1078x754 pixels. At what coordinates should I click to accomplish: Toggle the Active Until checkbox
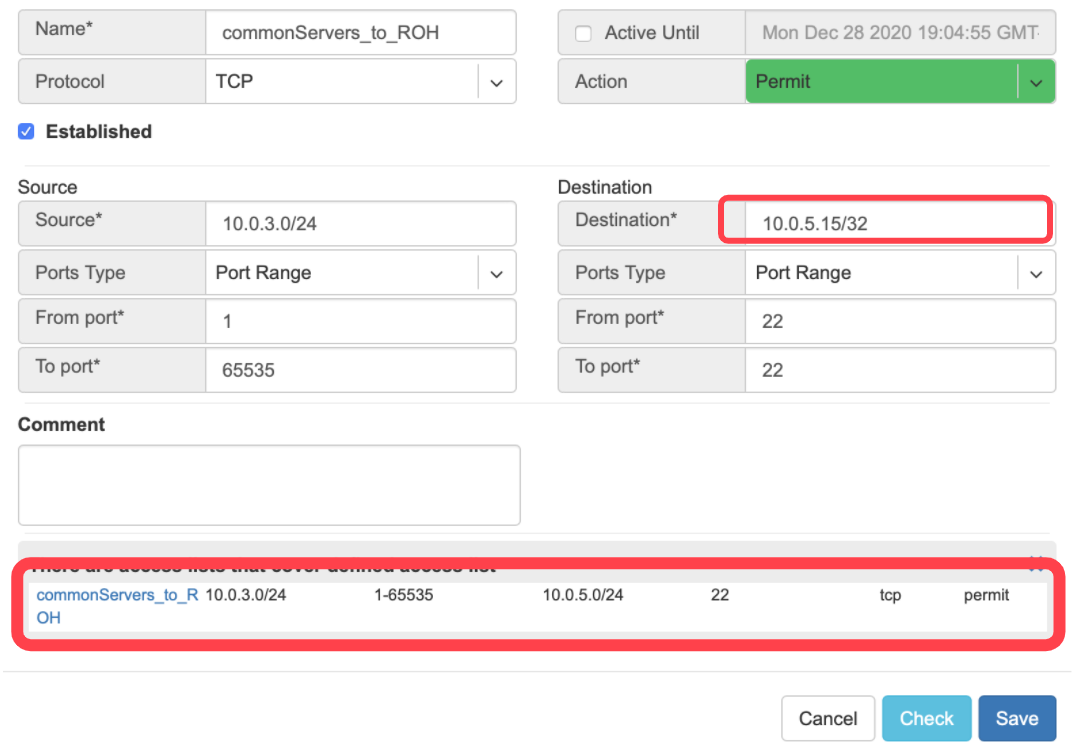[583, 34]
